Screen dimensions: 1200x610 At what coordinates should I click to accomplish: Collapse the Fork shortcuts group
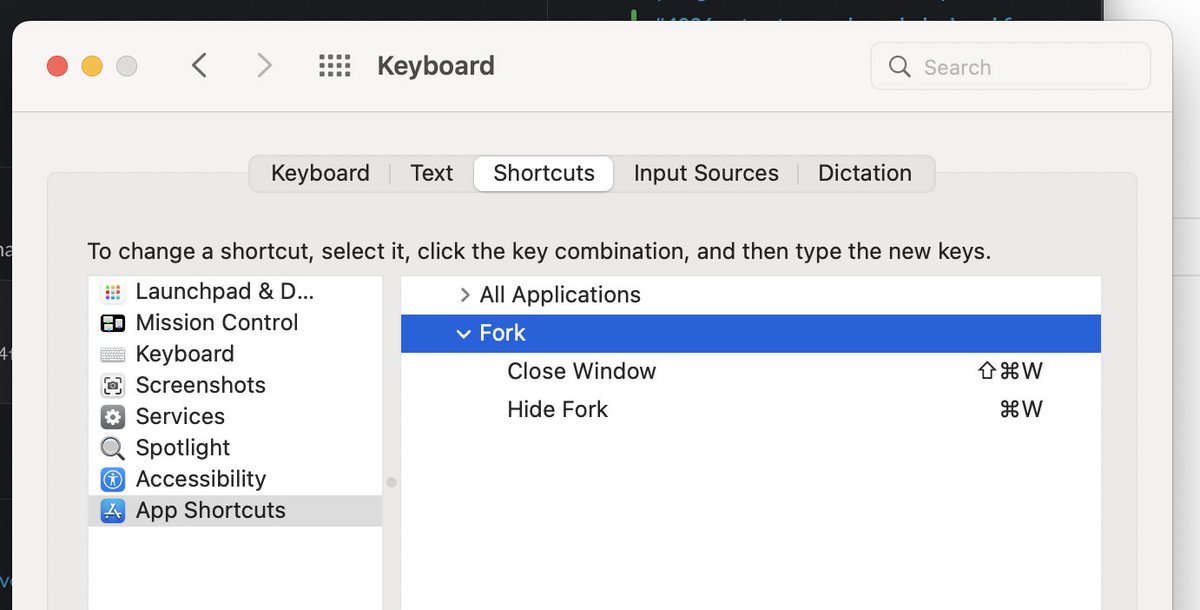click(x=464, y=333)
